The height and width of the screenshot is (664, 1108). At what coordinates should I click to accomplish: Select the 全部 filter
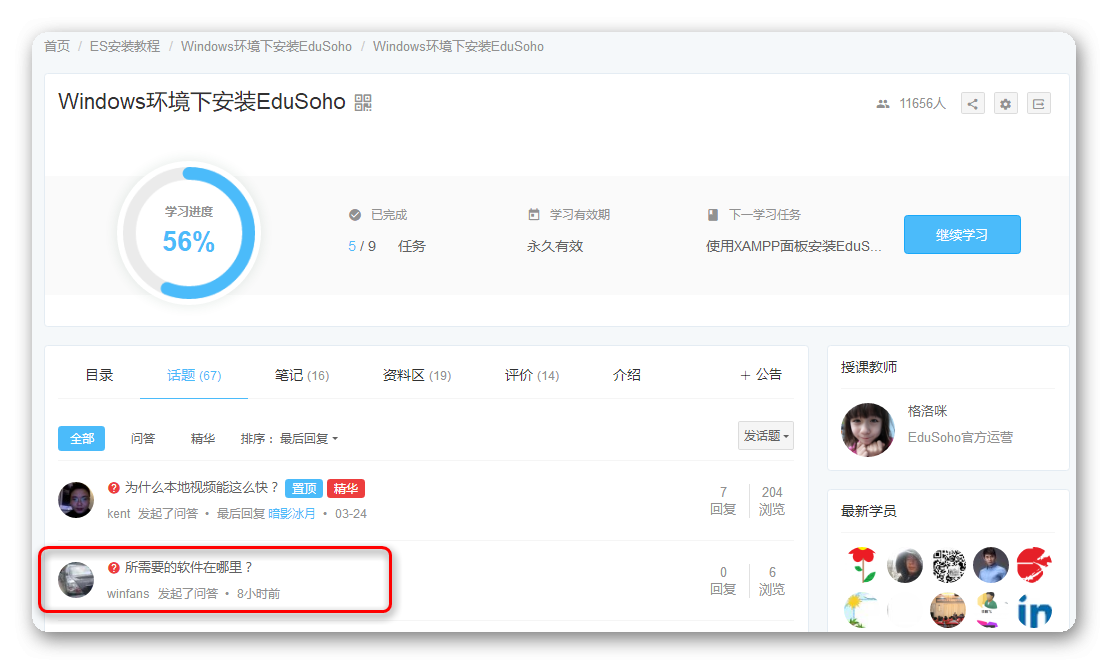(81, 438)
